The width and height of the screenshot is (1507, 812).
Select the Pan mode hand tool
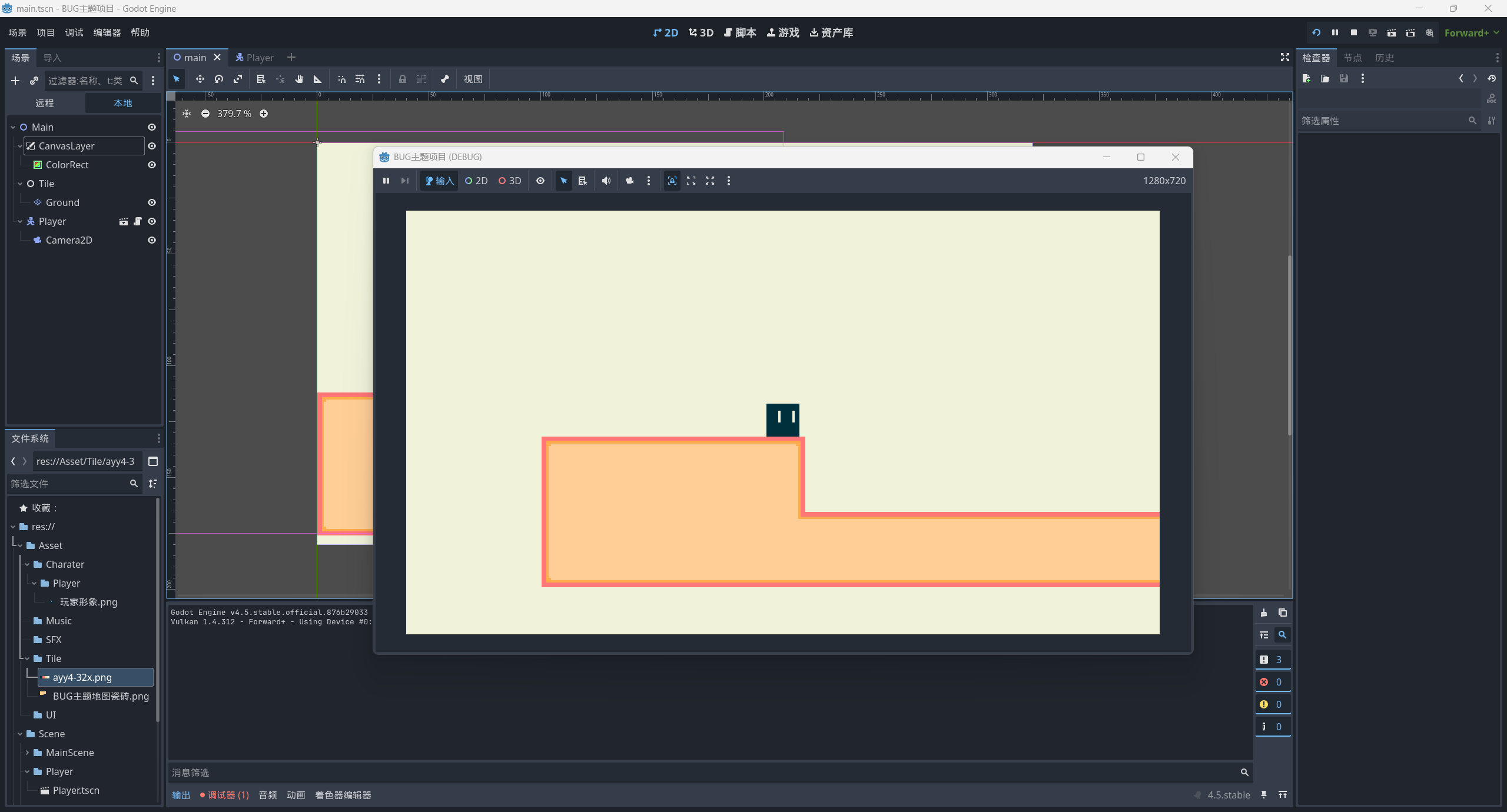point(299,79)
